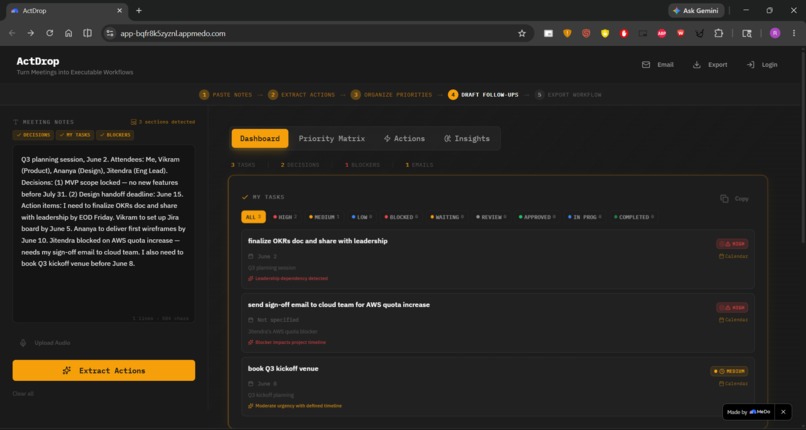Open the Extensions puzzle icon
806x430 pixels.
719,33
